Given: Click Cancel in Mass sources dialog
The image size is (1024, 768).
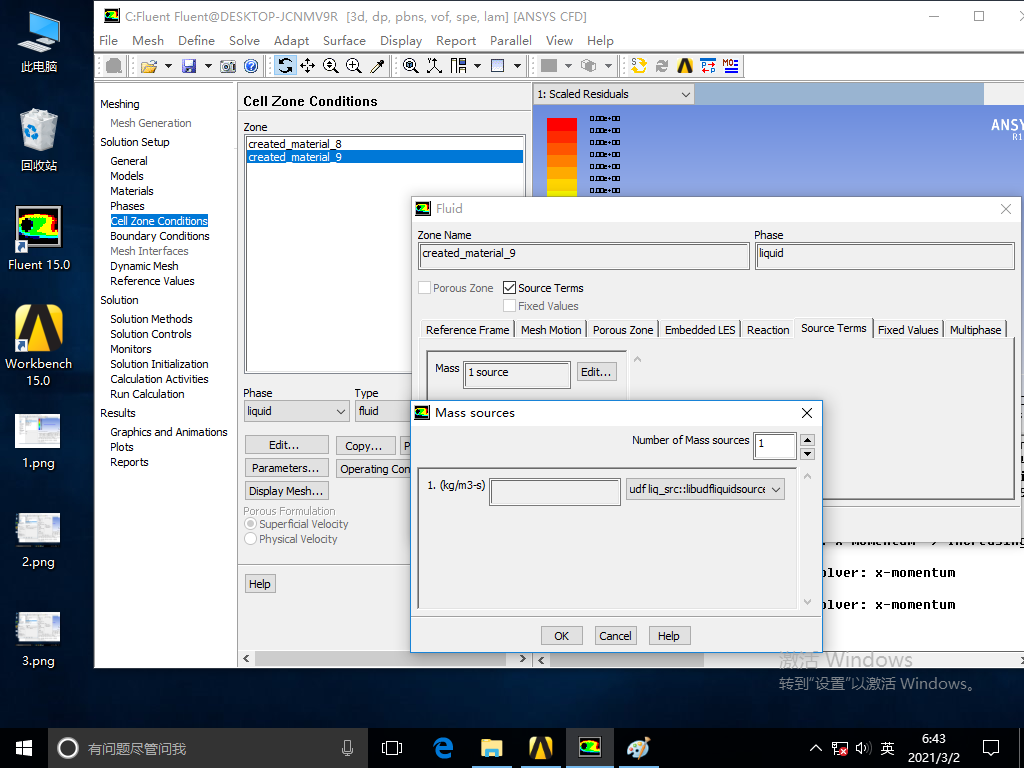Looking at the screenshot, I should click(x=615, y=635).
